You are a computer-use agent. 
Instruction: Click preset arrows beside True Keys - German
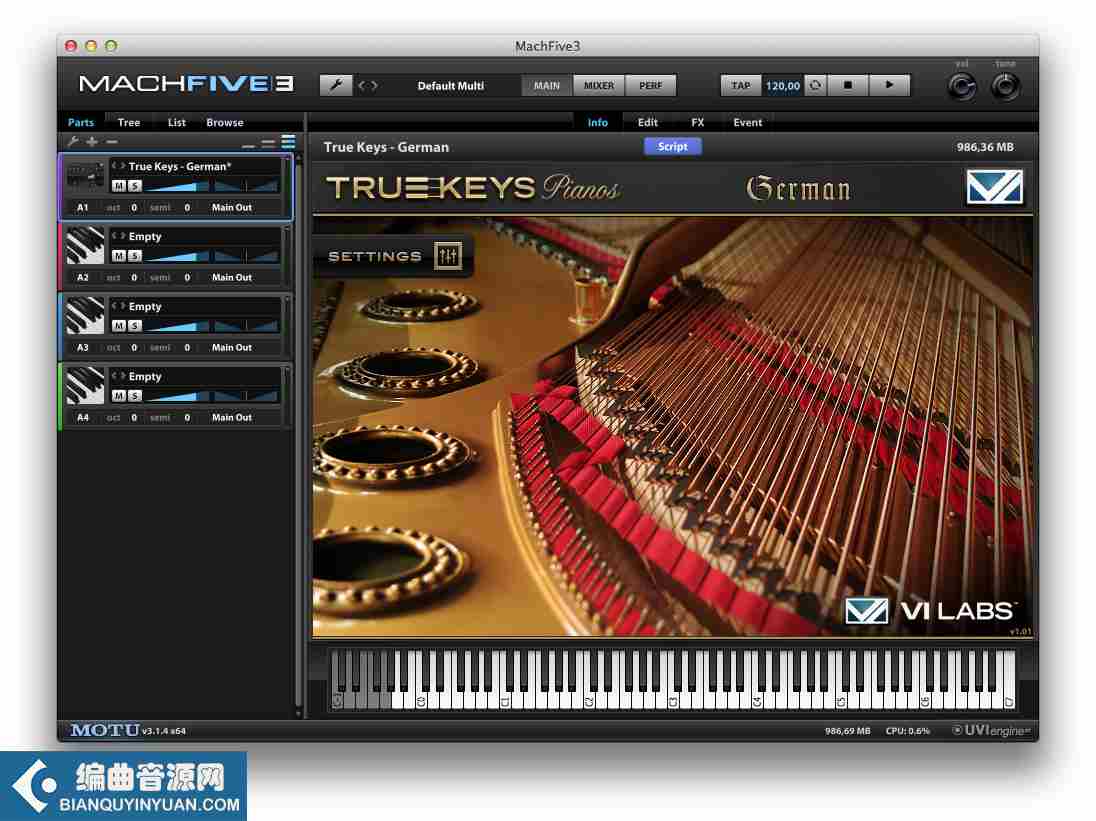118,166
